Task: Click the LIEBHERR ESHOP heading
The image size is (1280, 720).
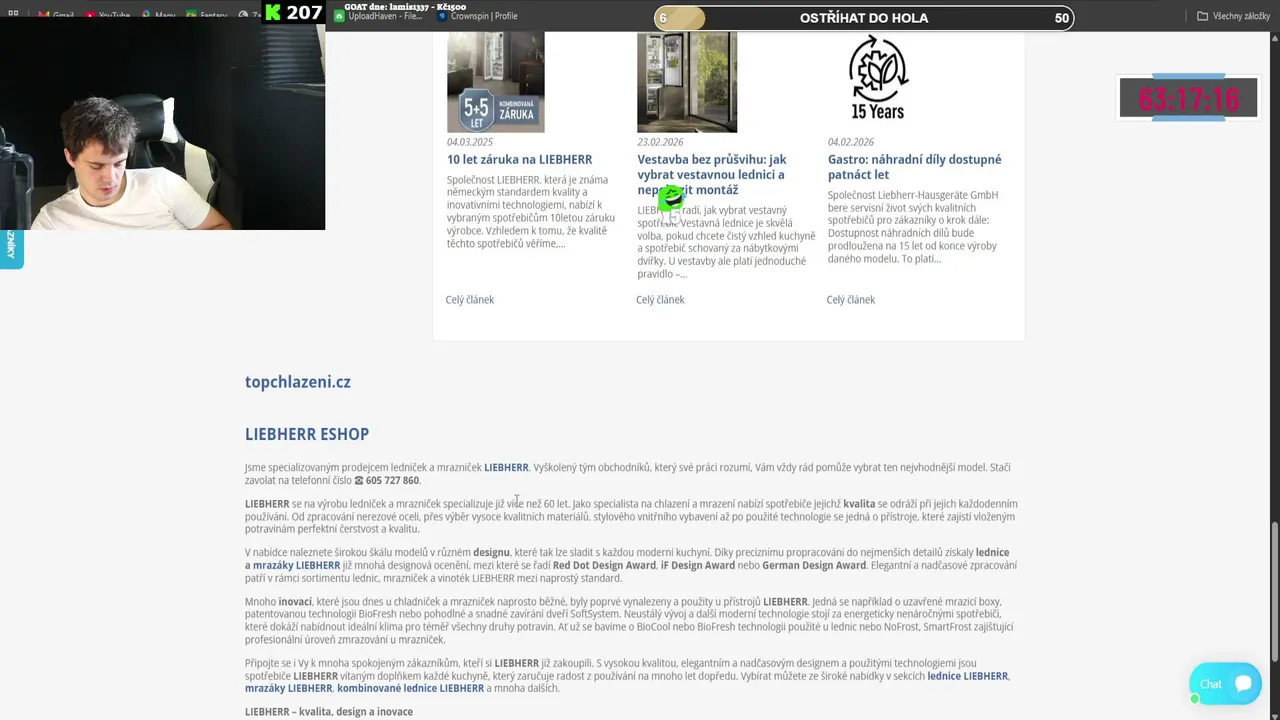Action: click(x=307, y=434)
